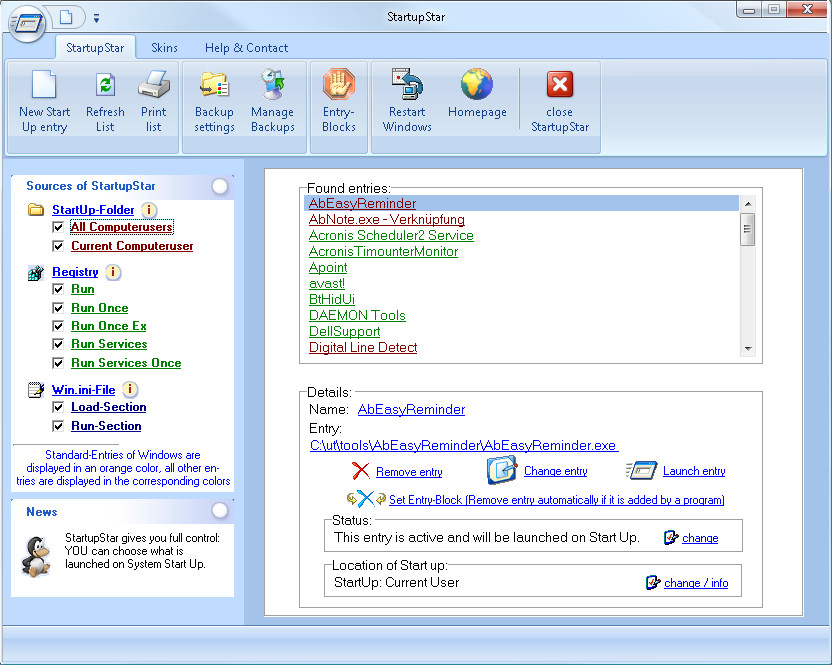
Task: Click the Remove entry link
Action: click(409, 472)
